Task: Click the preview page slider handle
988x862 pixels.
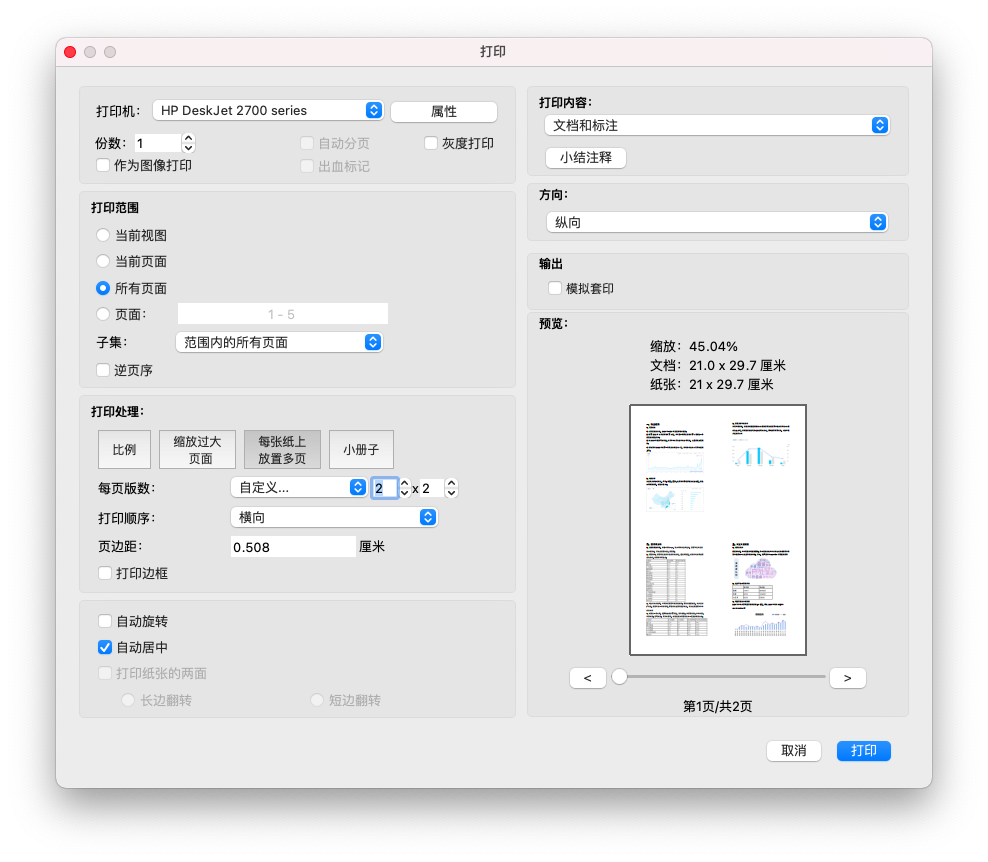Action: click(x=620, y=677)
